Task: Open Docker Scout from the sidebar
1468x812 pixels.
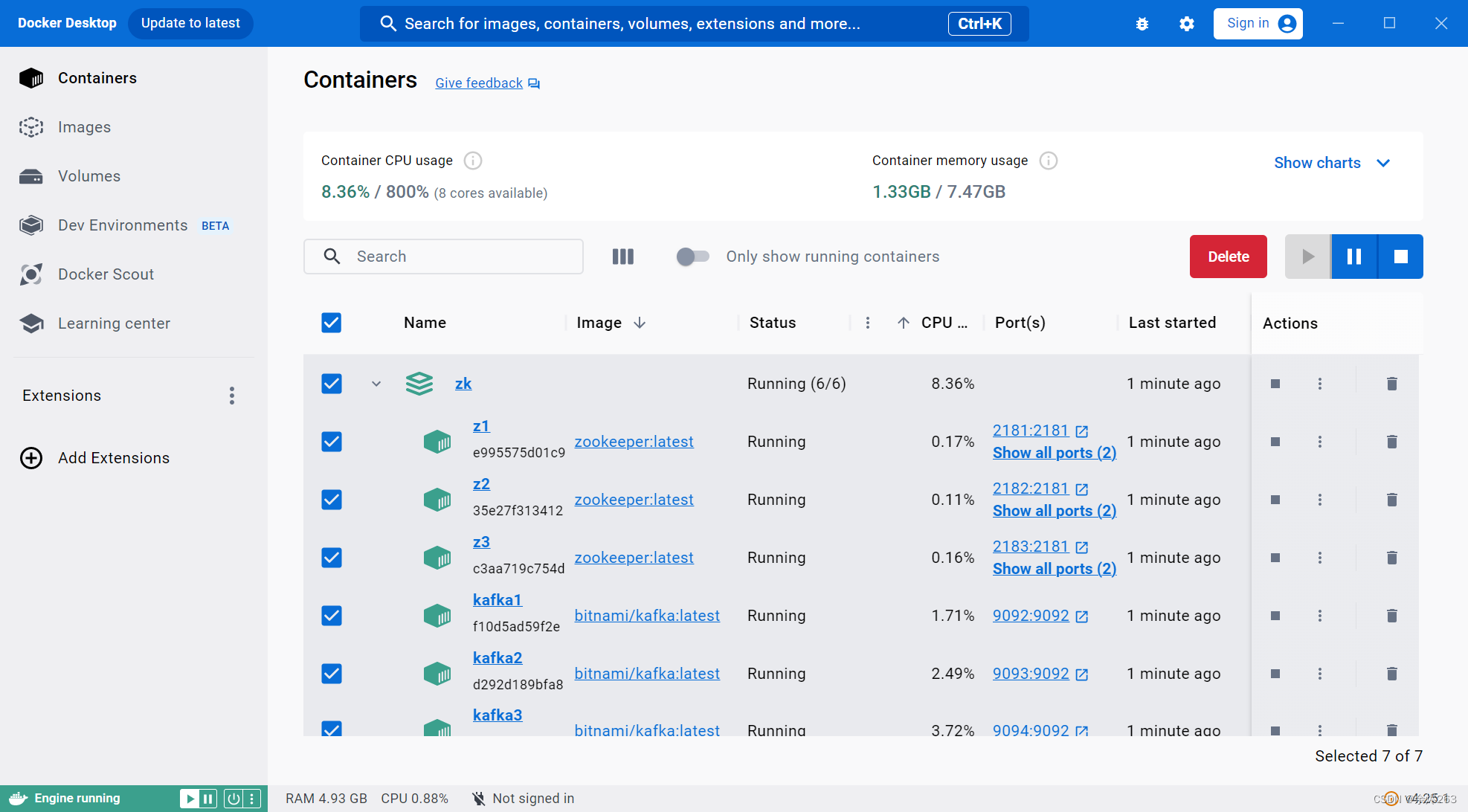Action: (x=106, y=274)
